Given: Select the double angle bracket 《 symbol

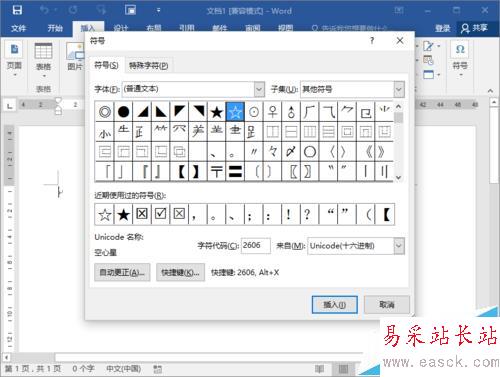Looking at the screenshot, I should (366, 152).
